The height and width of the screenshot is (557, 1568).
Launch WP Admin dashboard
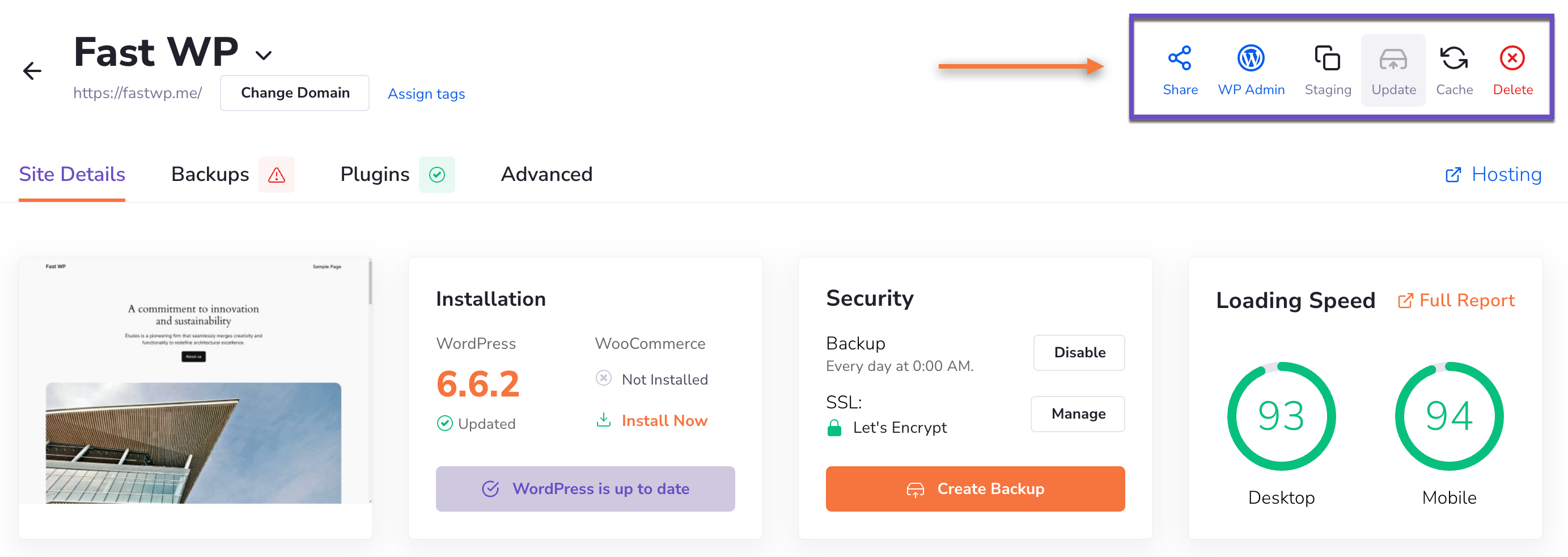pyautogui.click(x=1251, y=69)
